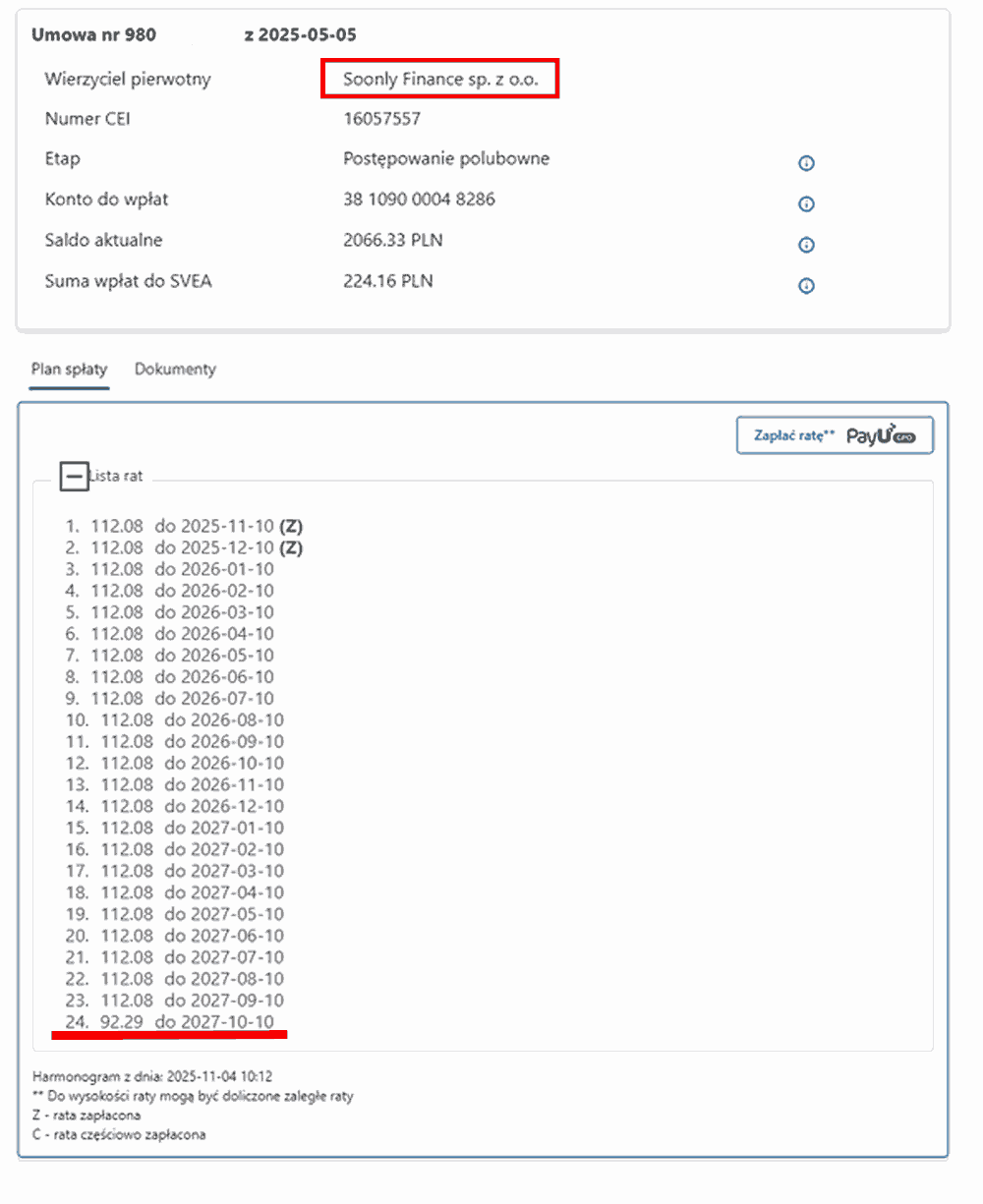This screenshot has width=983, height=1204.
Task: Switch to the Dokumenty tab
Action: (x=175, y=370)
